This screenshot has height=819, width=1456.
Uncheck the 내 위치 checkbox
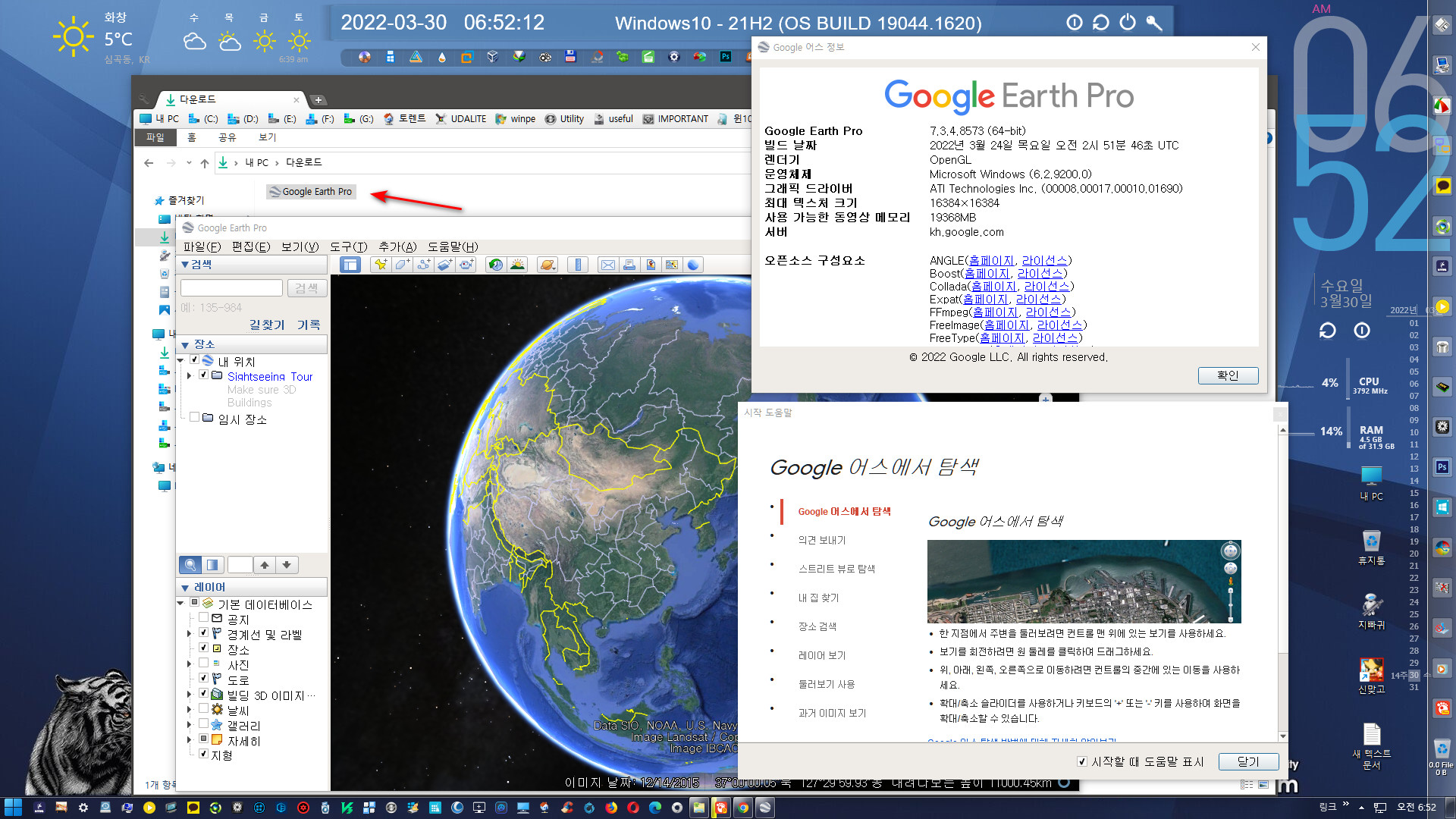click(x=195, y=360)
